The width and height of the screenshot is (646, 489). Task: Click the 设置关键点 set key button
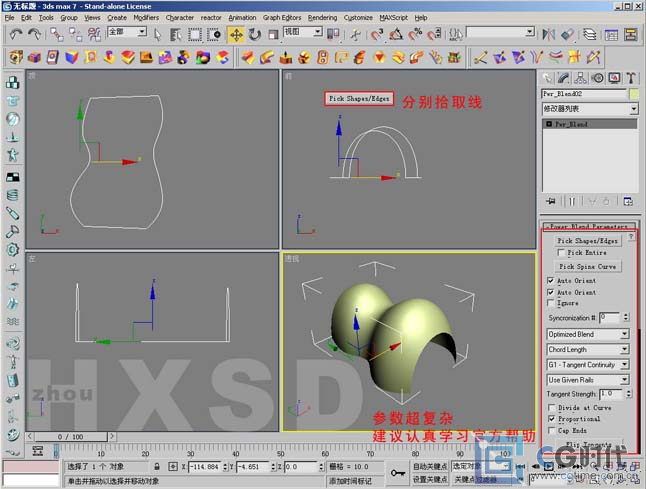pyautogui.click(x=430, y=479)
